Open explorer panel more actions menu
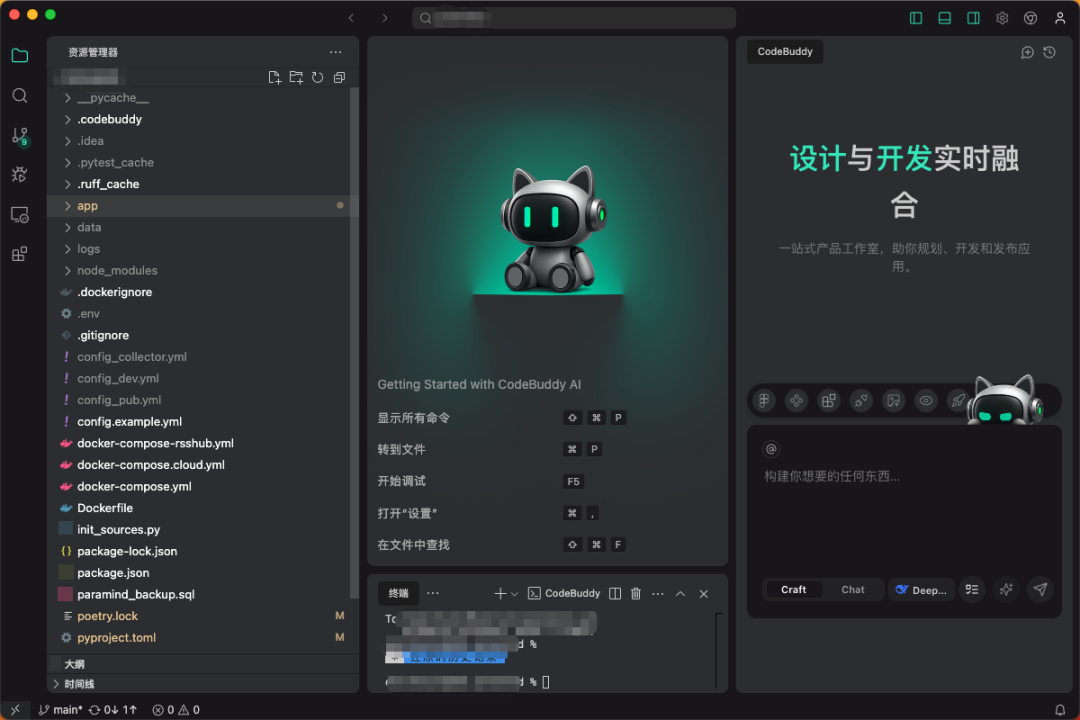 click(335, 52)
